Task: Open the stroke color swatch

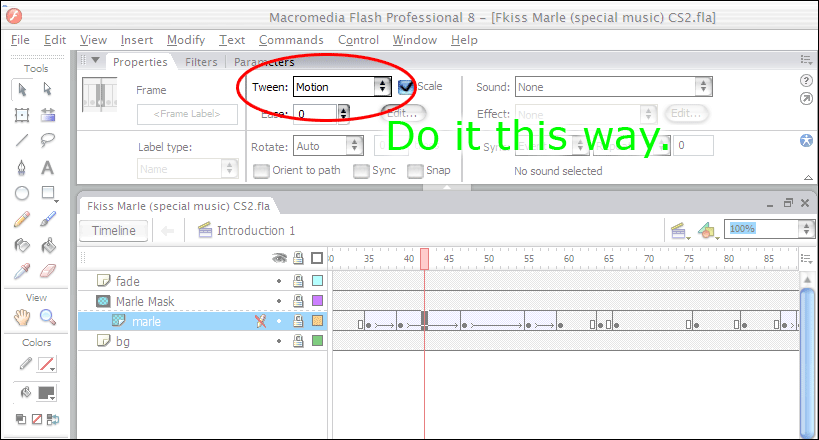Action: [x=46, y=364]
